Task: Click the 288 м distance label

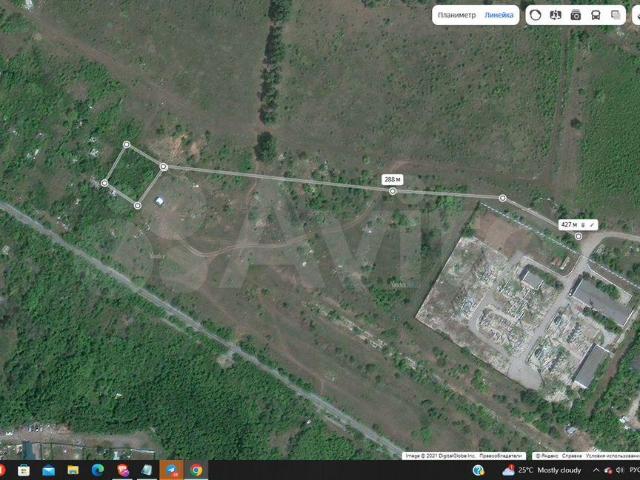Action: (x=392, y=180)
